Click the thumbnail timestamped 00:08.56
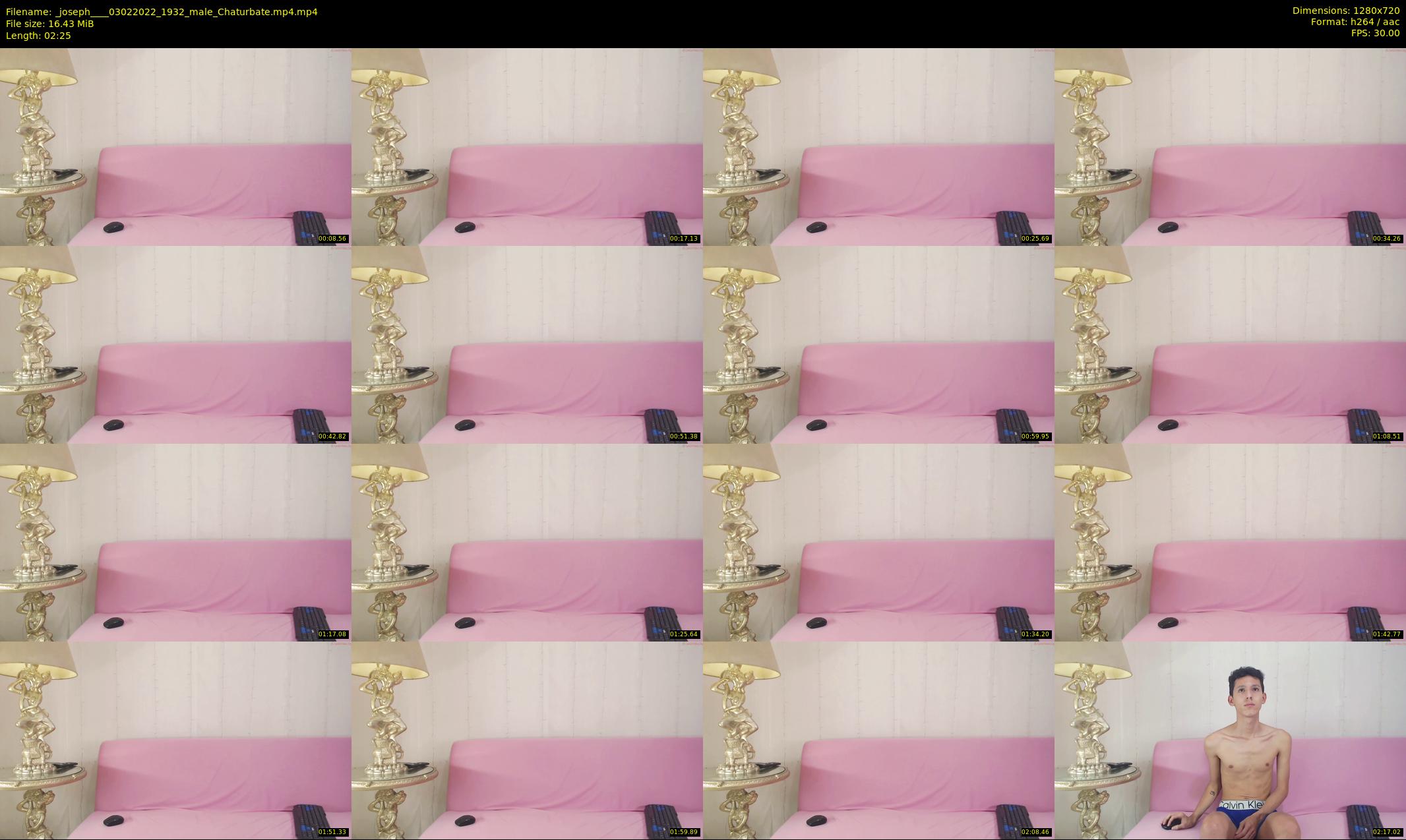The image size is (1406, 840). 175,146
